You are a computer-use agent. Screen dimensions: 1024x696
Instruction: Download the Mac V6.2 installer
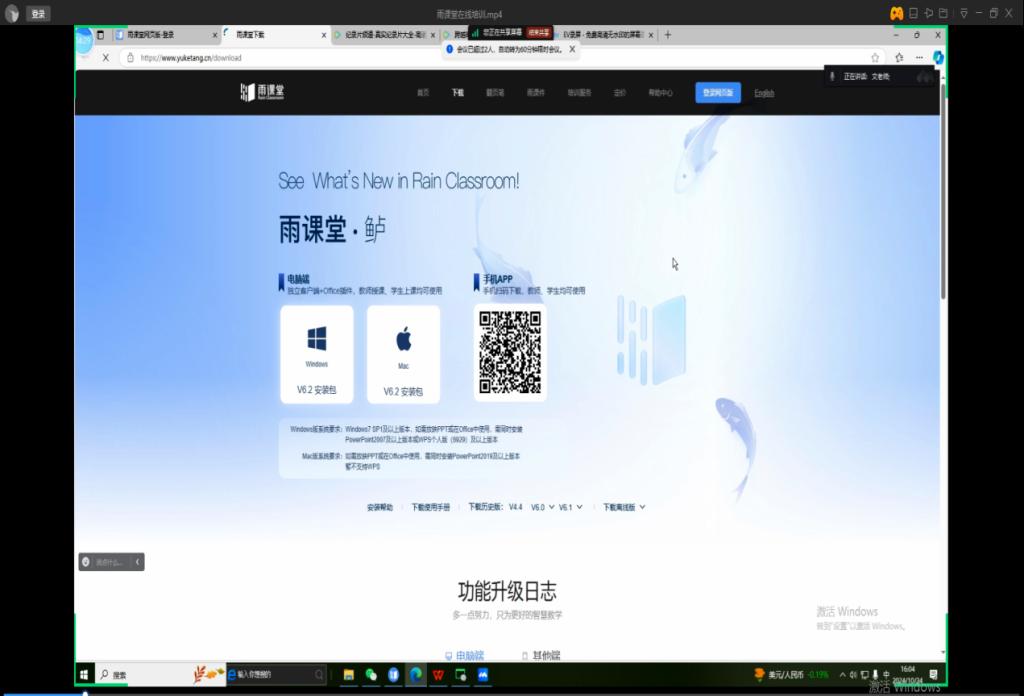pyautogui.click(x=404, y=354)
